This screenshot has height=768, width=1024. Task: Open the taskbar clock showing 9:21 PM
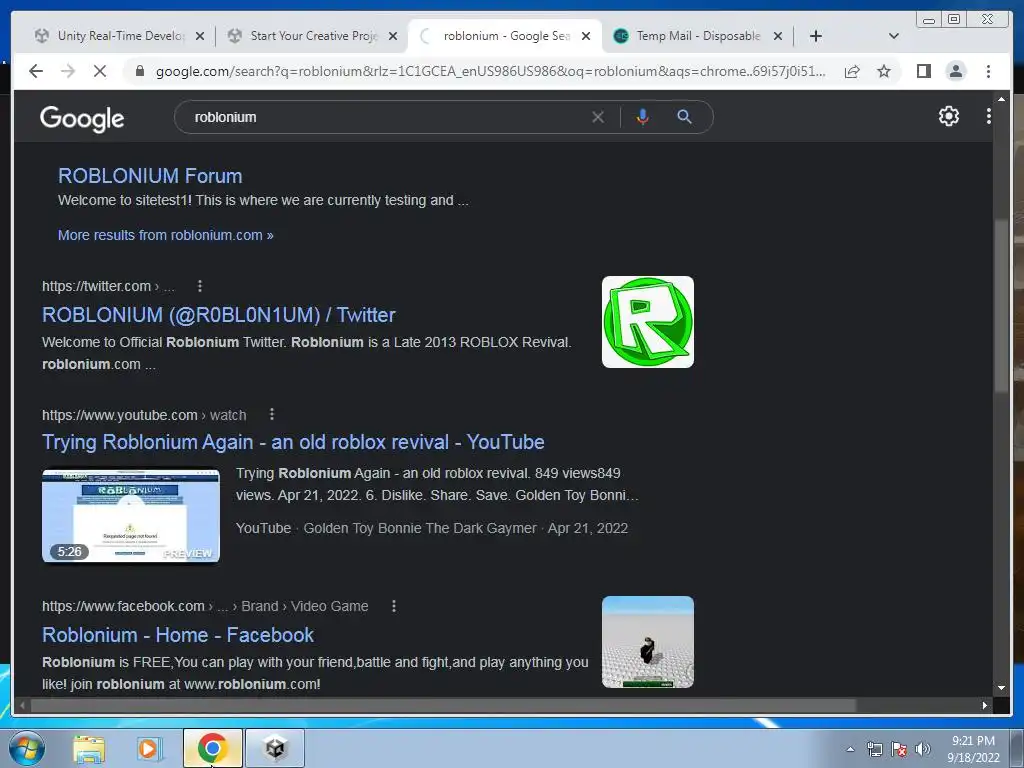click(x=973, y=749)
